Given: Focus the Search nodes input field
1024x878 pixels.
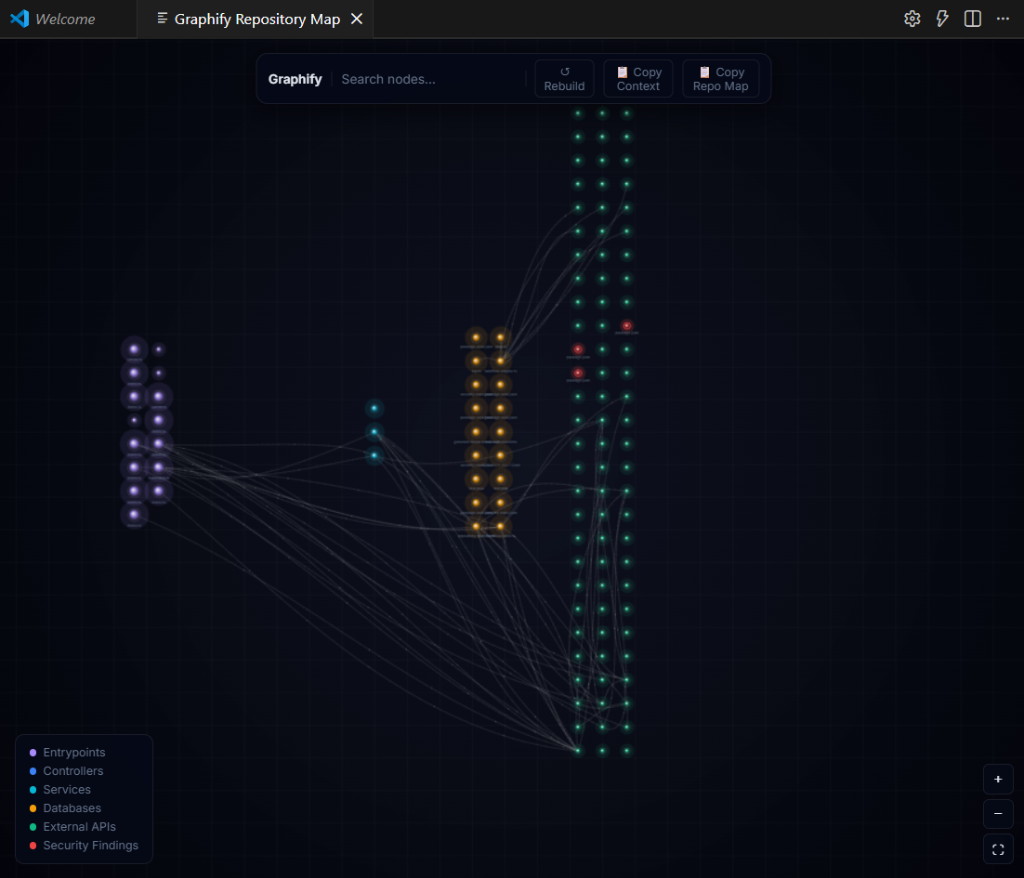Looking at the screenshot, I should (430, 79).
